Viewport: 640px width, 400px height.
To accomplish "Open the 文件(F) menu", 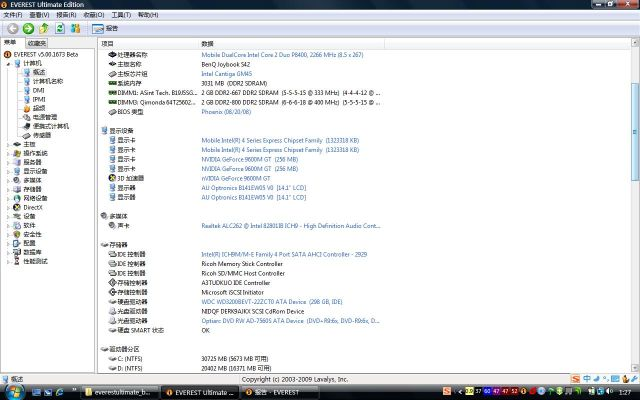I will (13, 15).
